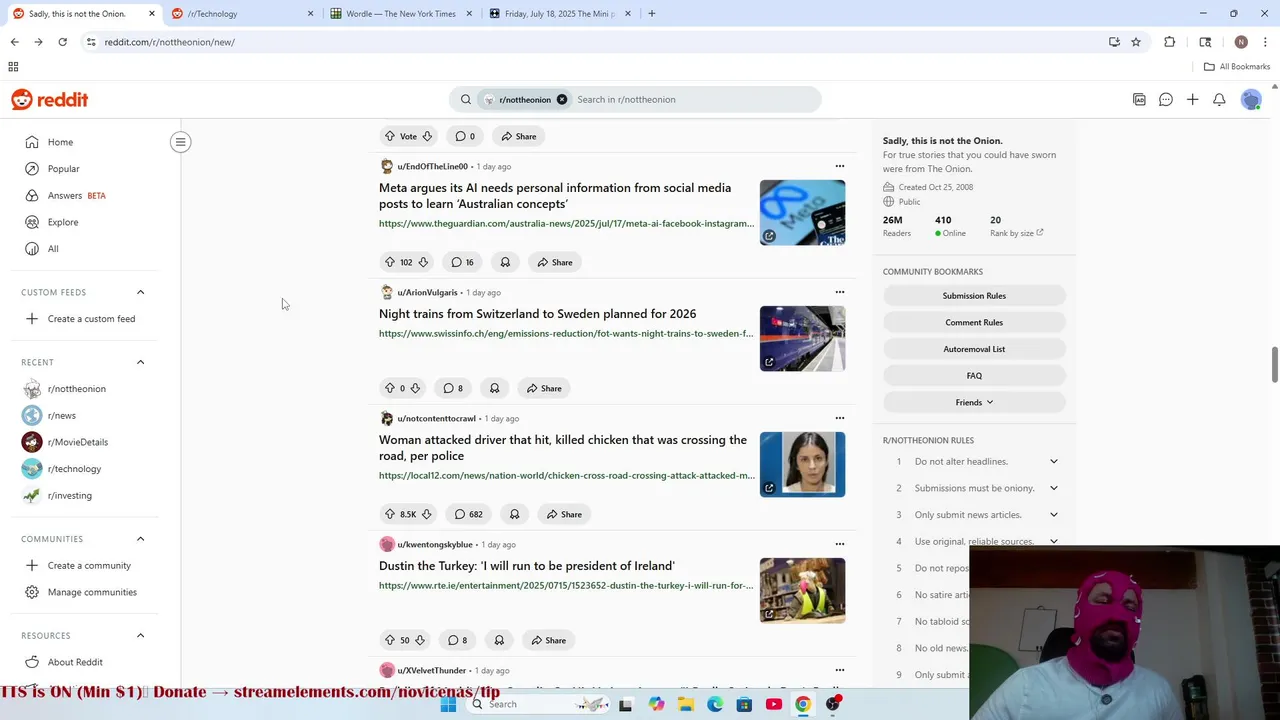1280x720 pixels.
Task: Open three-dot menu on Night trains post
Action: (x=840, y=292)
